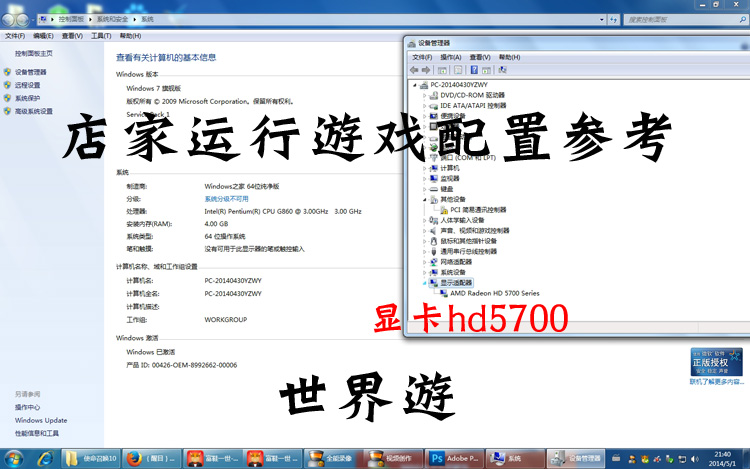Open 操作(A) menu in Device Manager

click(x=451, y=57)
